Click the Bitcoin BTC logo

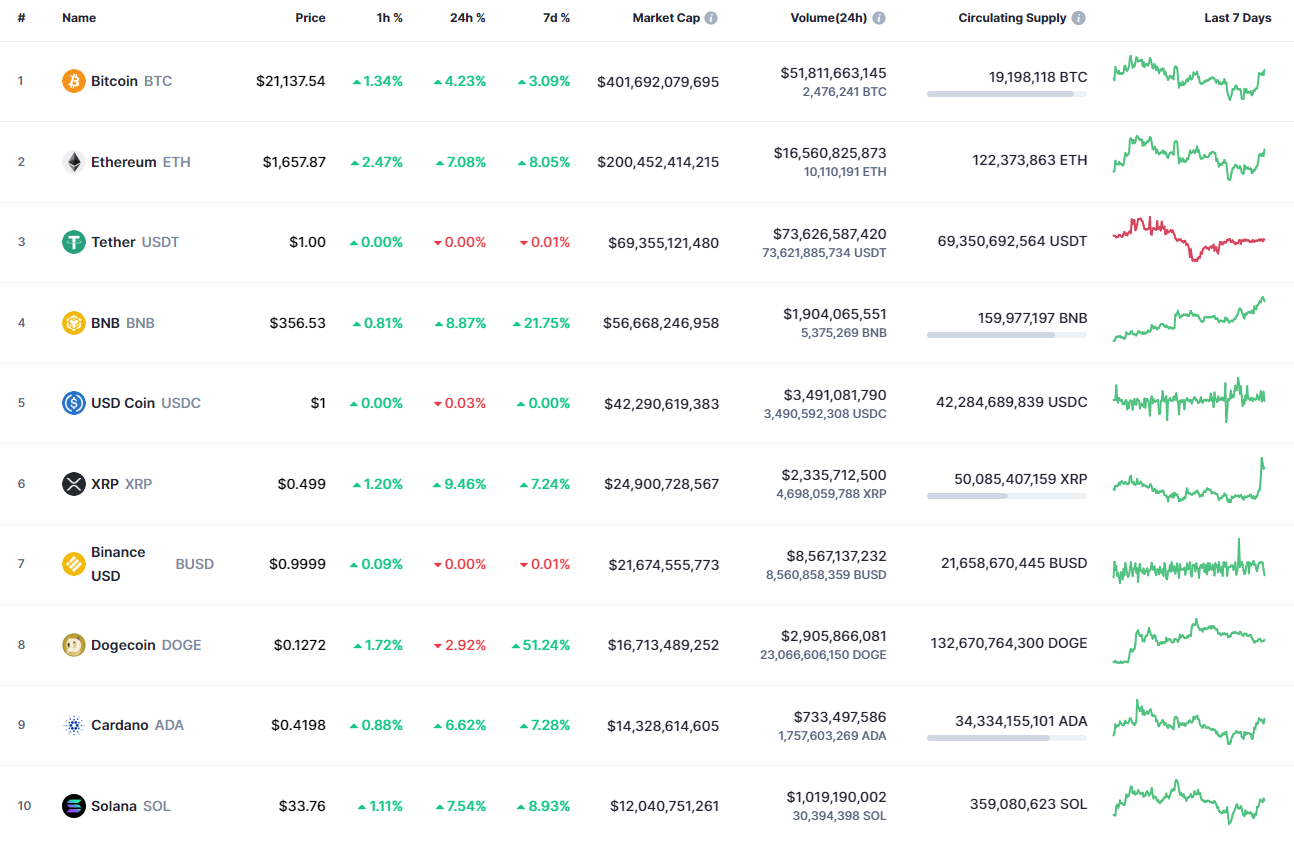click(74, 81)
